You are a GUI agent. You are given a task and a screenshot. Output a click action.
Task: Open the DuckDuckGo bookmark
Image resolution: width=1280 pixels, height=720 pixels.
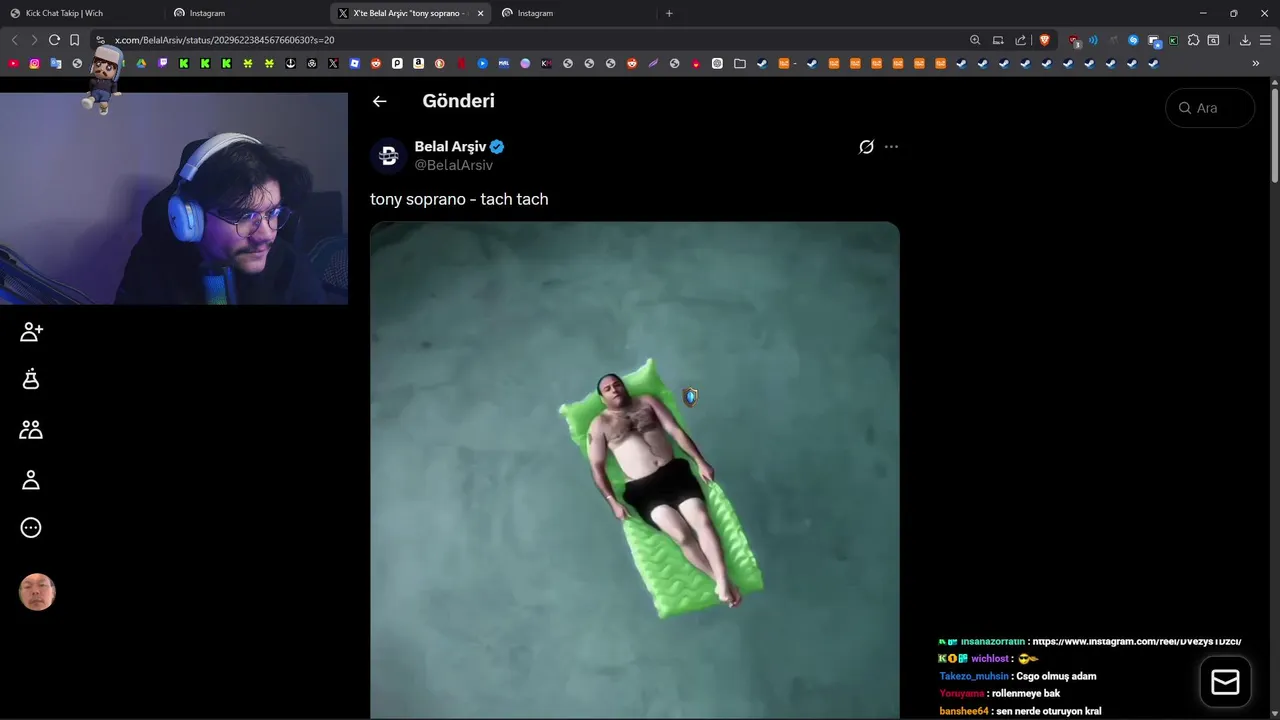pyautogui.click(x=439, y=63)
